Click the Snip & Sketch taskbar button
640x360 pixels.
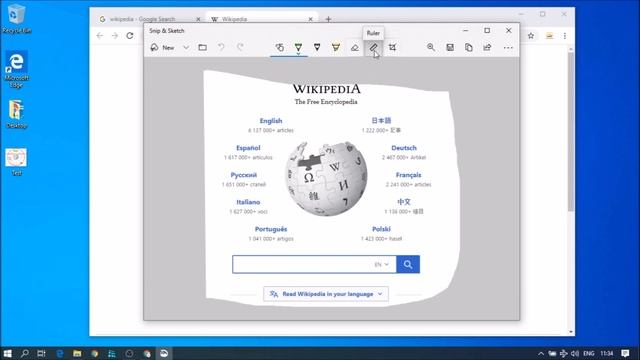164,353
